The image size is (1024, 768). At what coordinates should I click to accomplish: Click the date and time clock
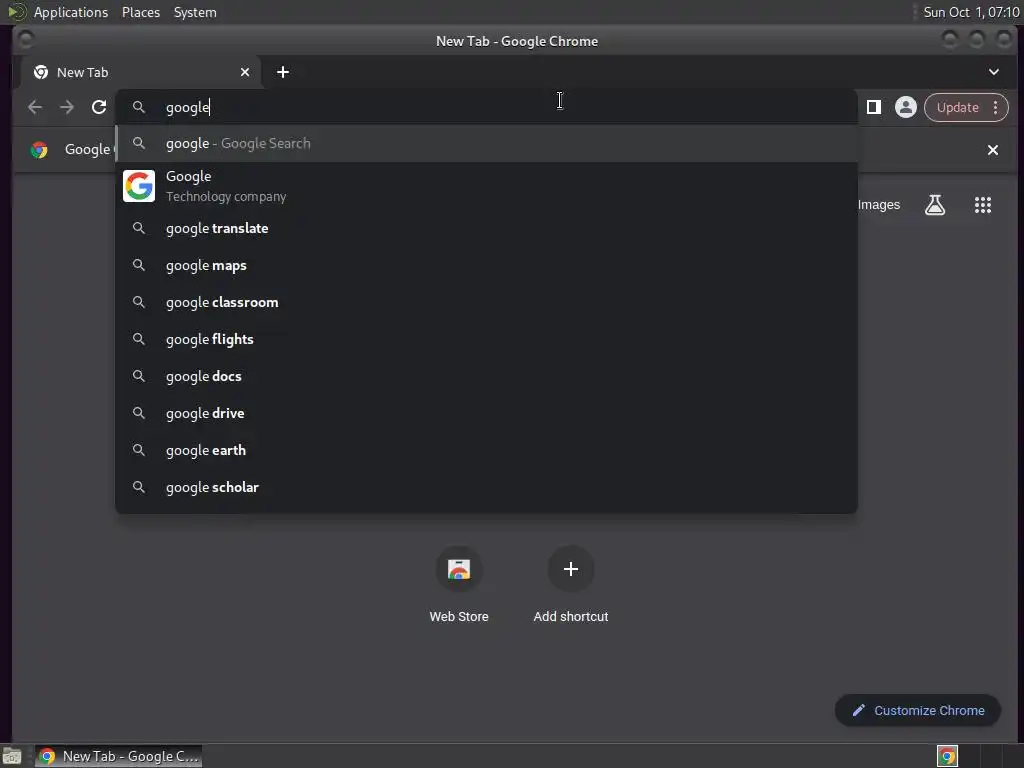pyautogui.click(x=970, y=12)
